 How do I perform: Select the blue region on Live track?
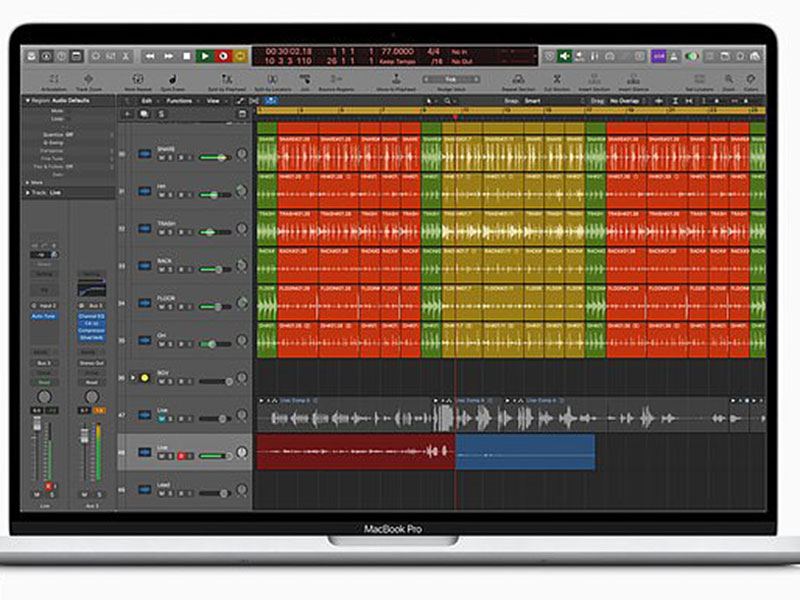point(525,452)
